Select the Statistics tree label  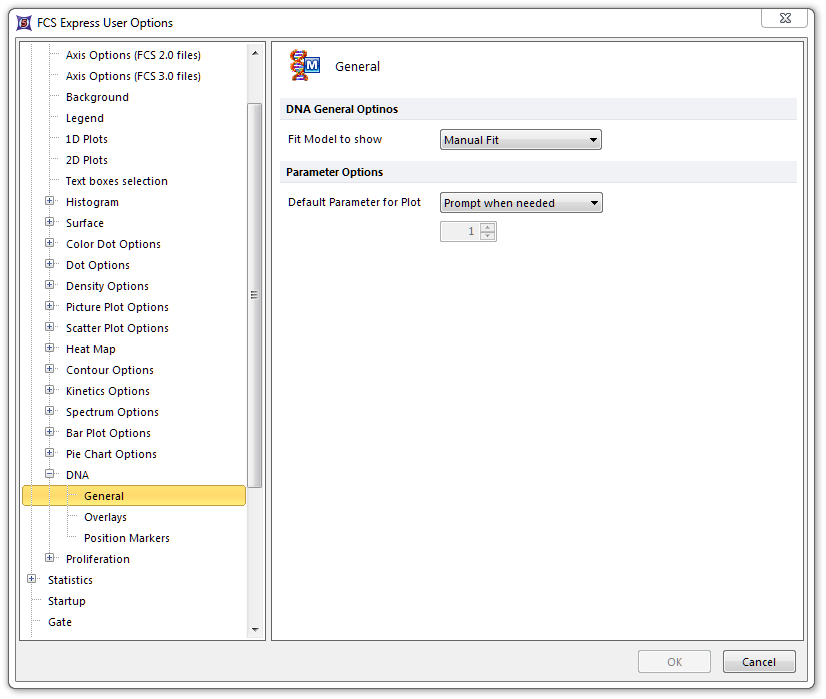coord(71,580)
